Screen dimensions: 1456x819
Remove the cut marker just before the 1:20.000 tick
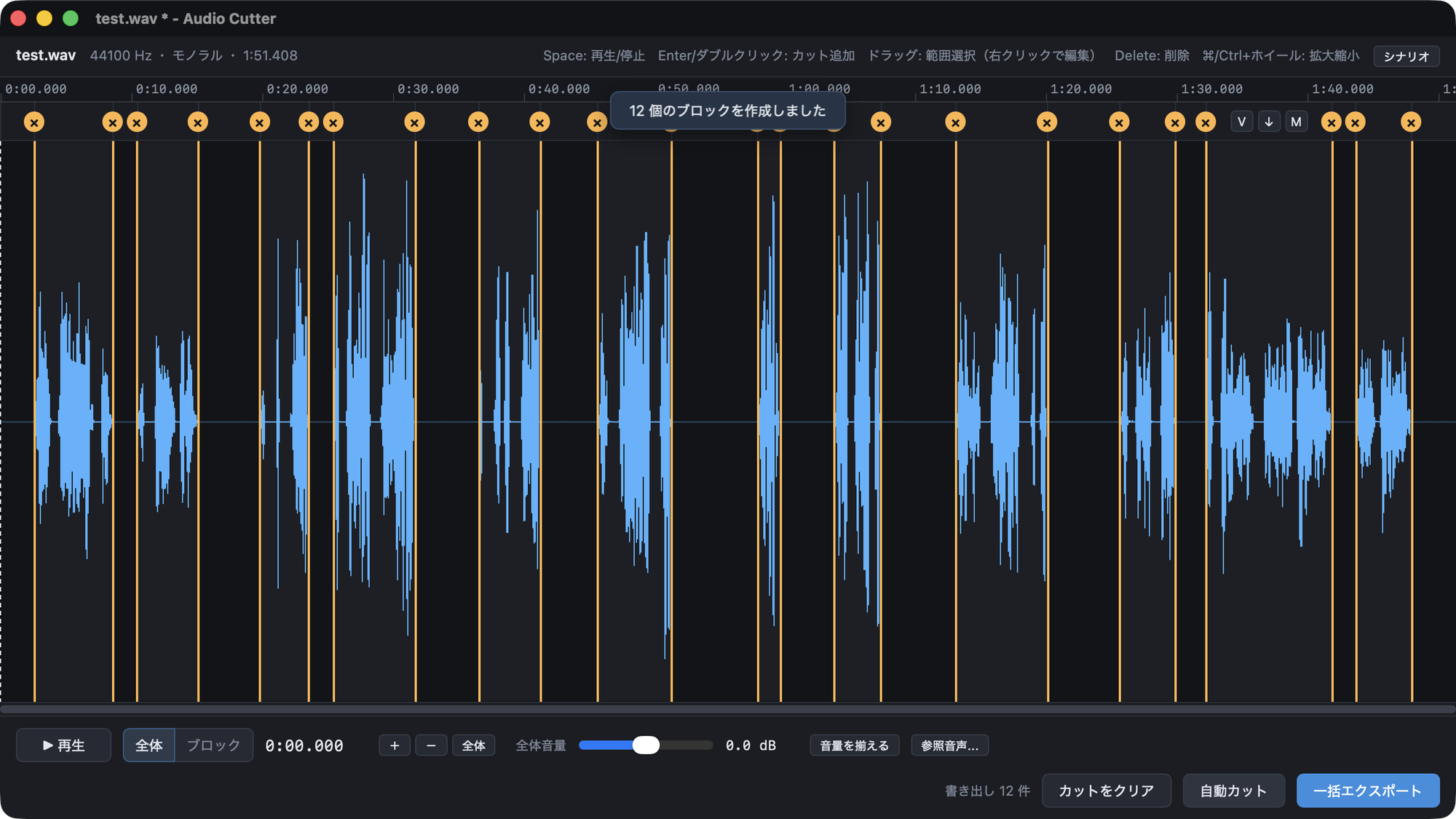[1047, 122]
